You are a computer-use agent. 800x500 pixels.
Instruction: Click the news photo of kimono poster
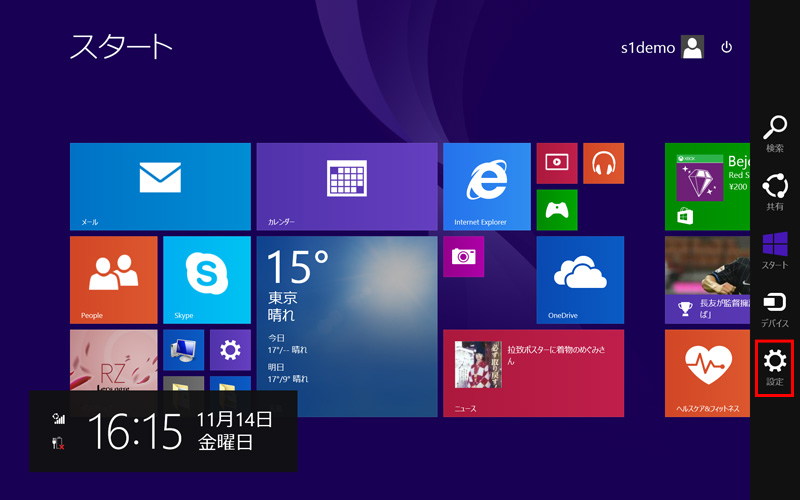(478, 365)
